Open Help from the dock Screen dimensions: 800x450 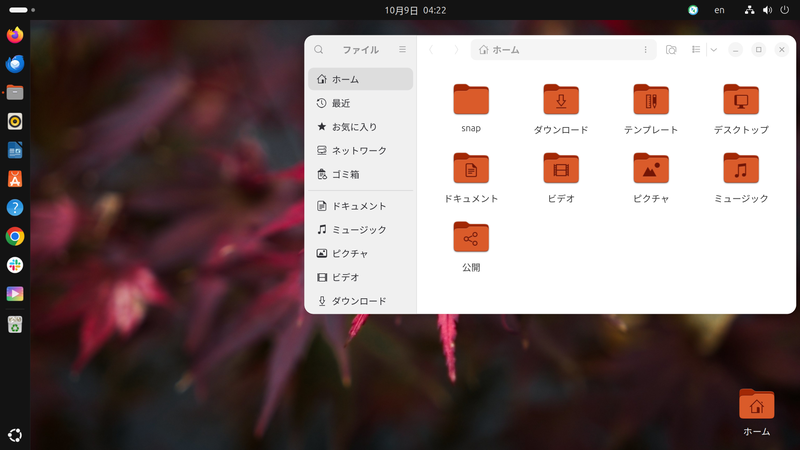click(15, 208)
